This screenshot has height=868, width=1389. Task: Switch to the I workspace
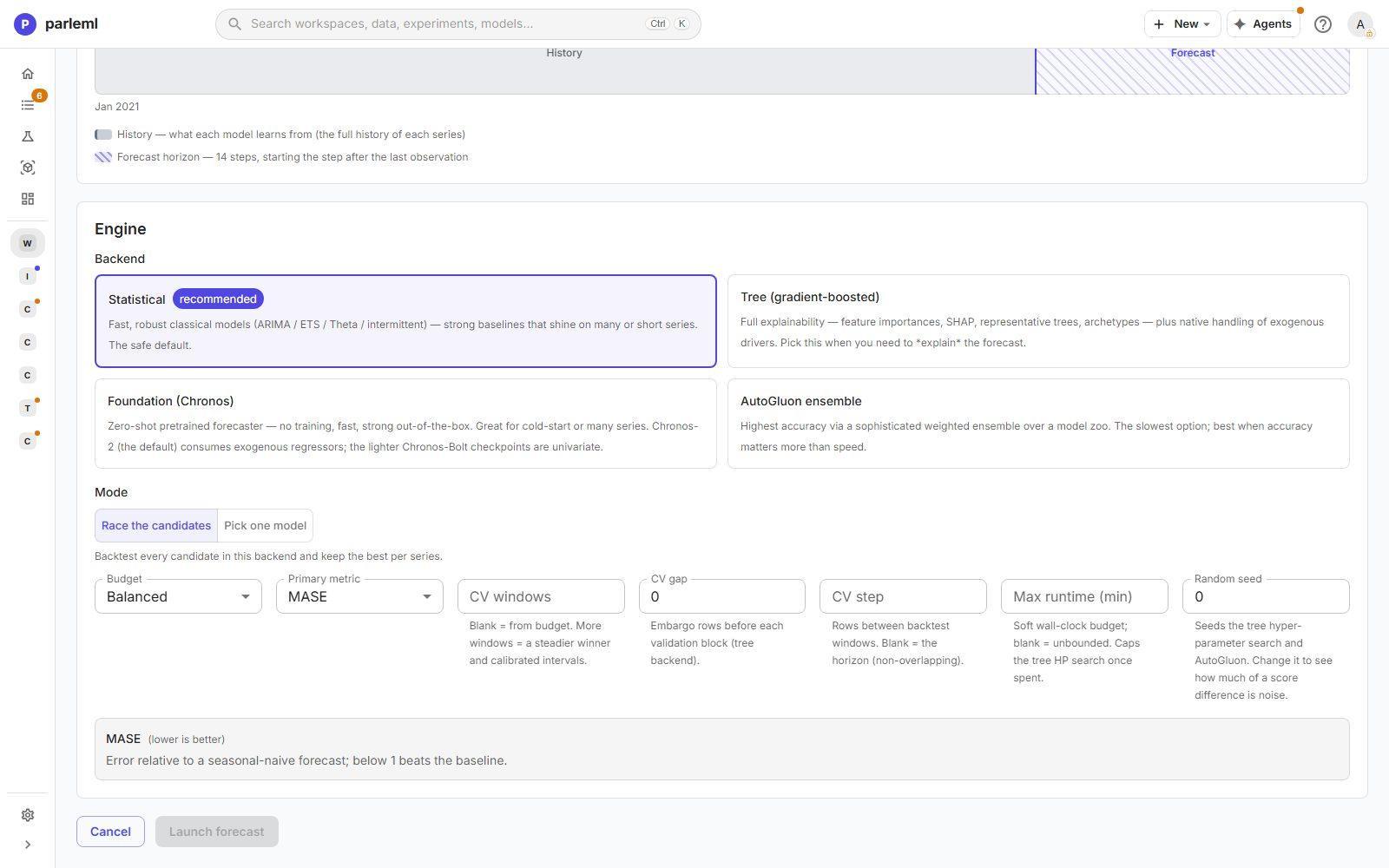tap(28, 276)
